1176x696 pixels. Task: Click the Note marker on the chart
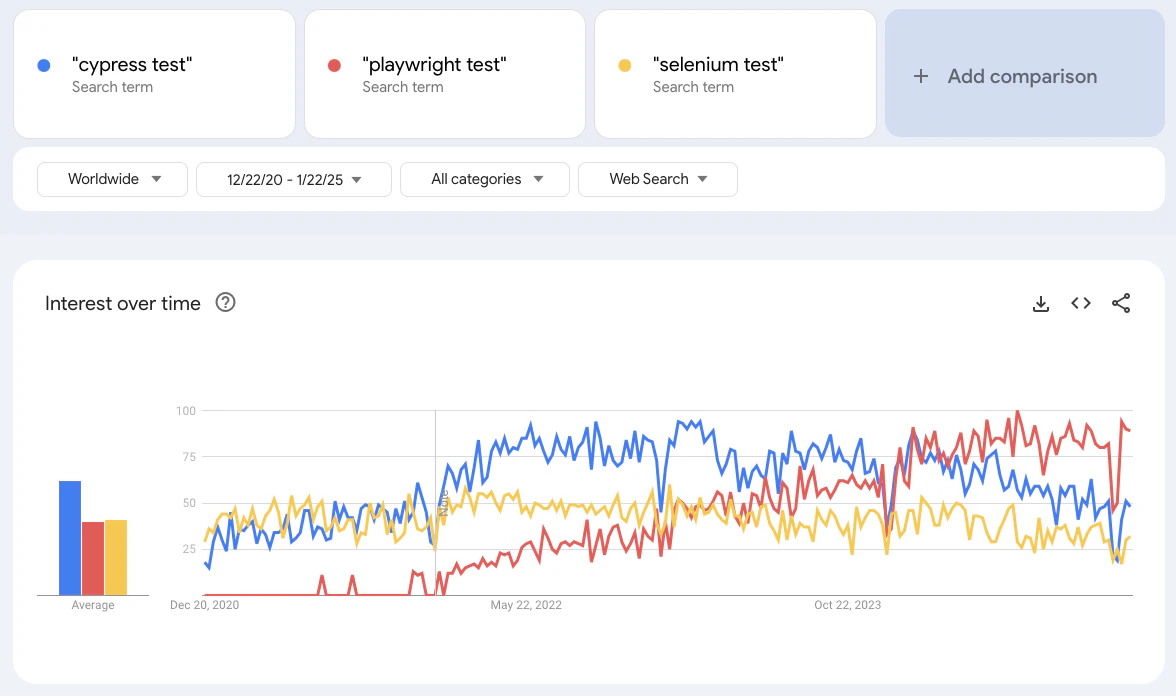tap(443, 503)
